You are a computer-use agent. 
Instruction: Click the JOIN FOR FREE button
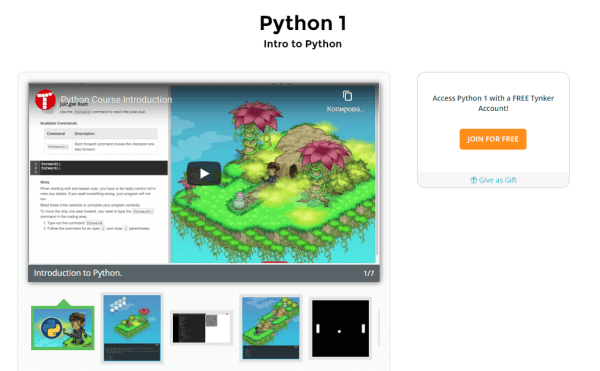(493, 139)
